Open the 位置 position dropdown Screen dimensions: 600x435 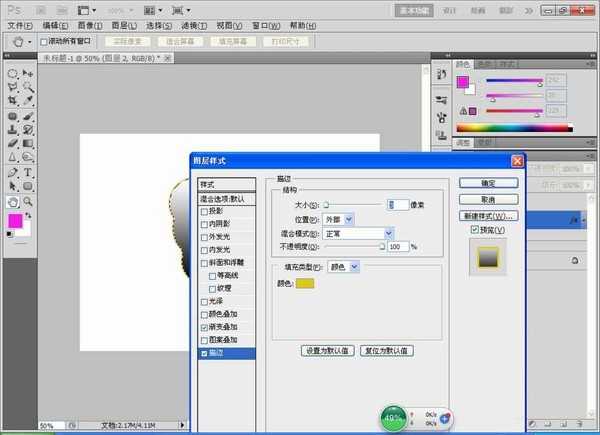pos(334,219)
